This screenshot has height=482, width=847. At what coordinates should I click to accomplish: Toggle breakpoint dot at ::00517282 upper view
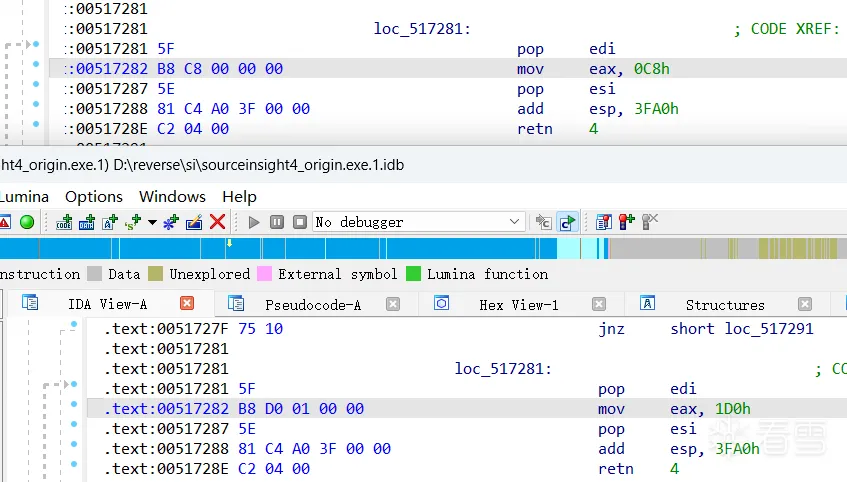36,64
